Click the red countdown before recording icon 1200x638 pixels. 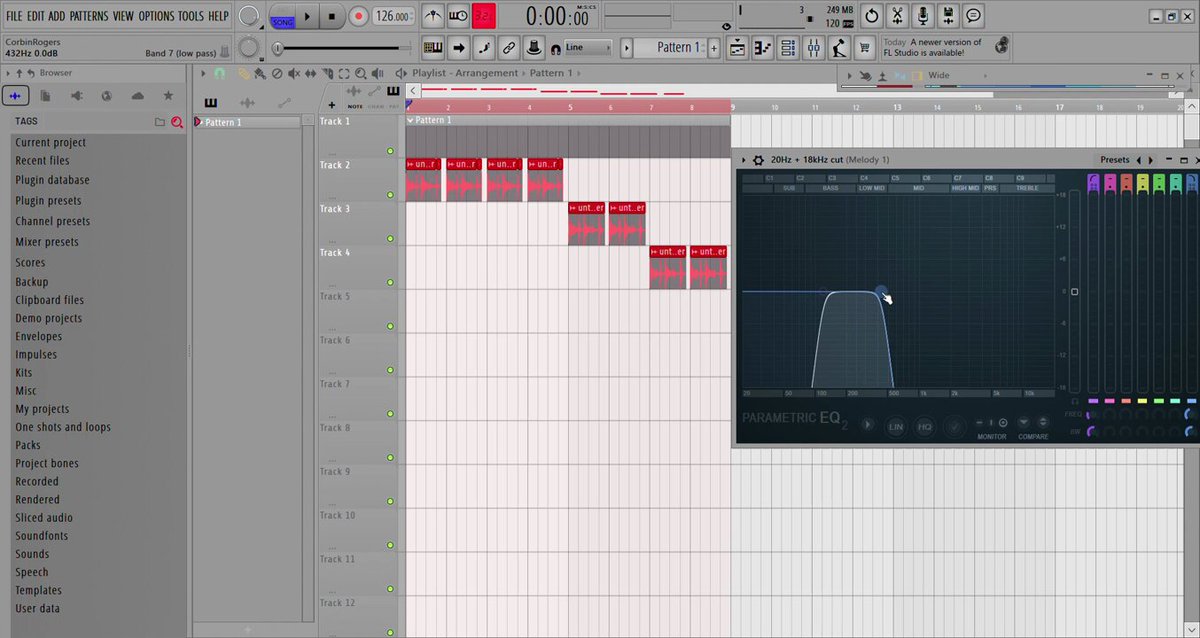click(x=485, y=16)
